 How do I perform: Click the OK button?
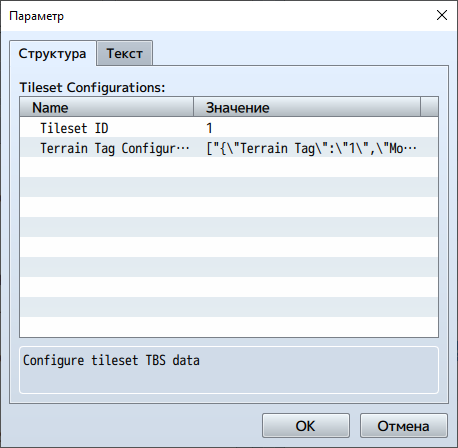(306, 426)
